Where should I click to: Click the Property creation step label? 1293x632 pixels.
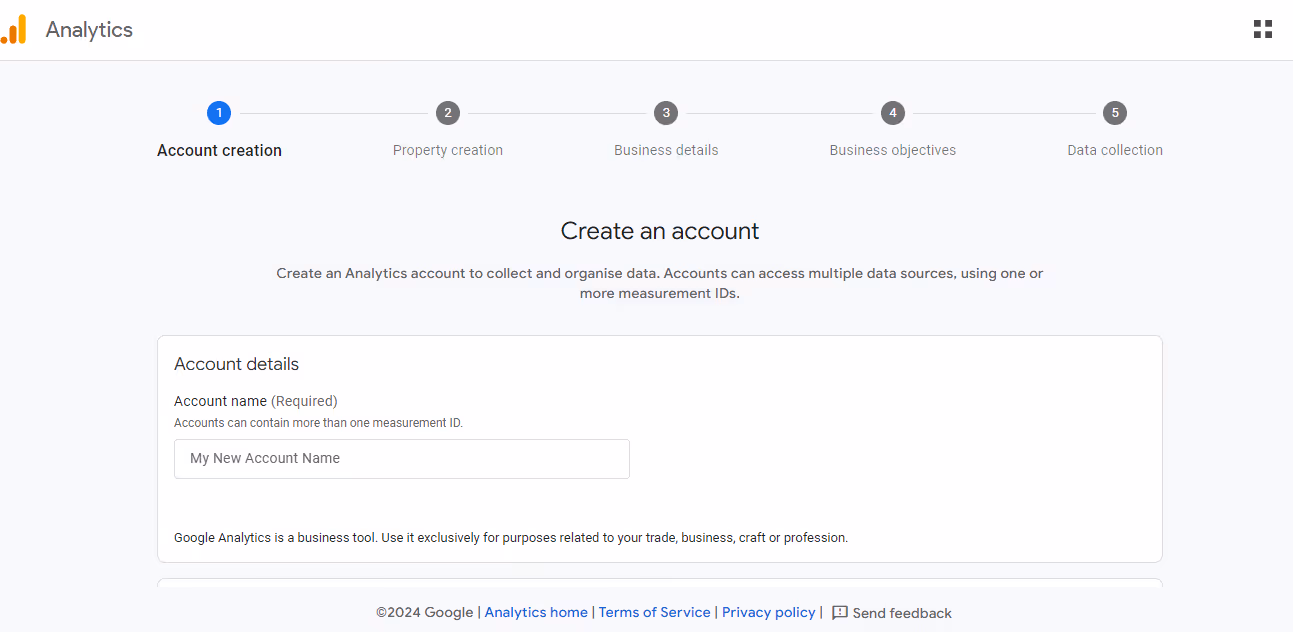448,151
